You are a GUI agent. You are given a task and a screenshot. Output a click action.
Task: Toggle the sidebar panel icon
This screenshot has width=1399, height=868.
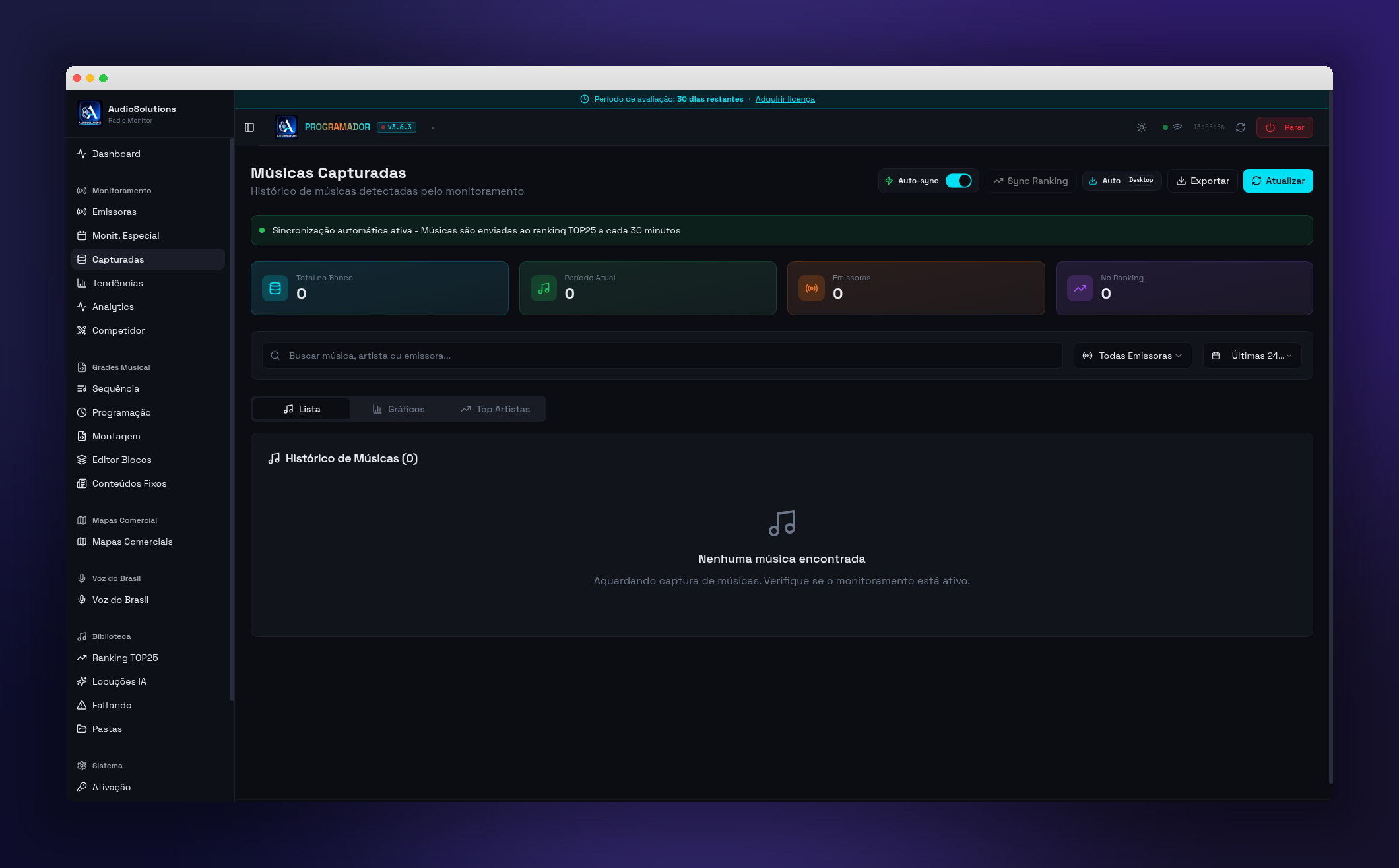pos(249,127)
